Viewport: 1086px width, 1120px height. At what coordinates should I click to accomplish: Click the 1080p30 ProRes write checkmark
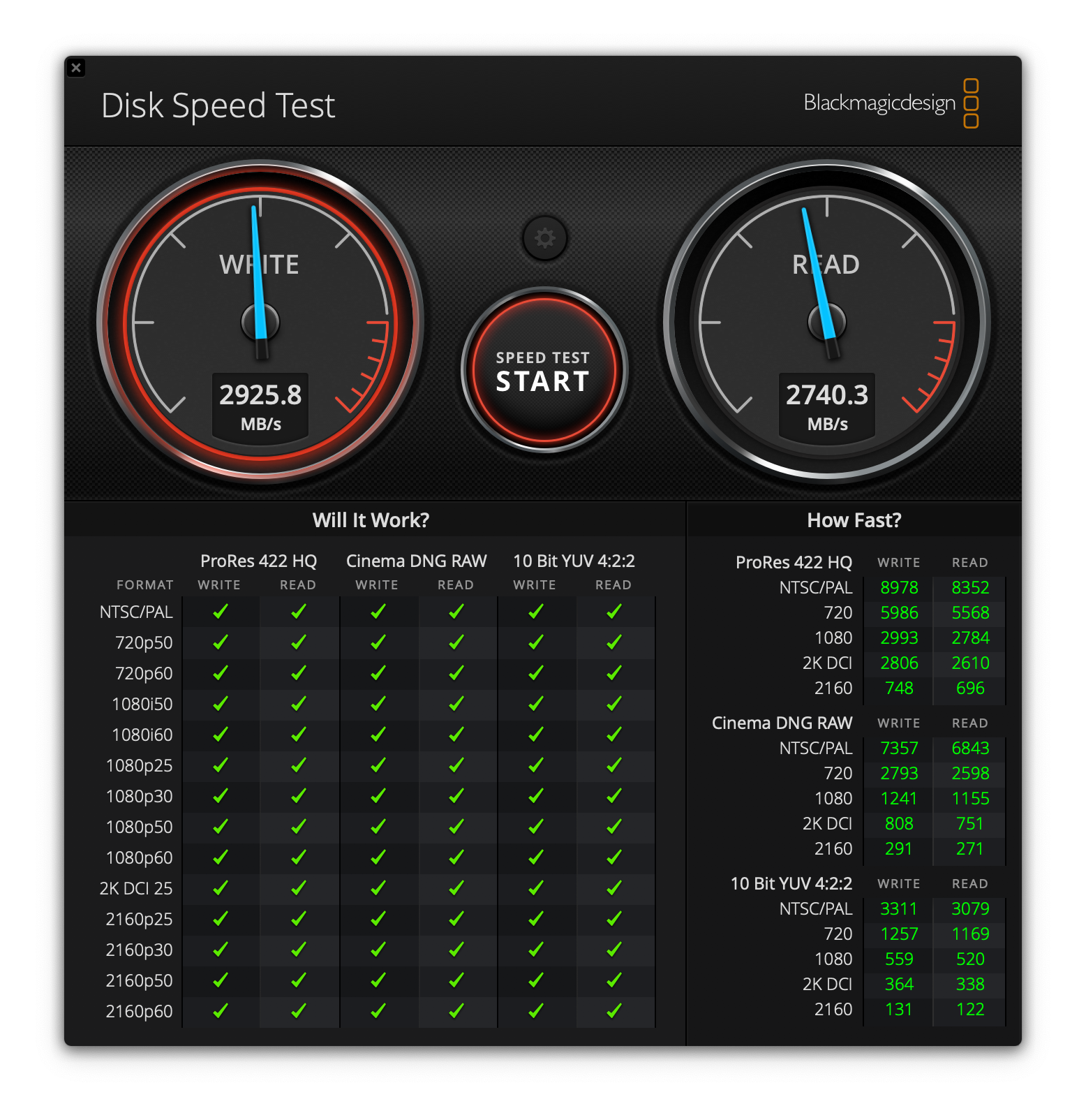pos(221,796)
